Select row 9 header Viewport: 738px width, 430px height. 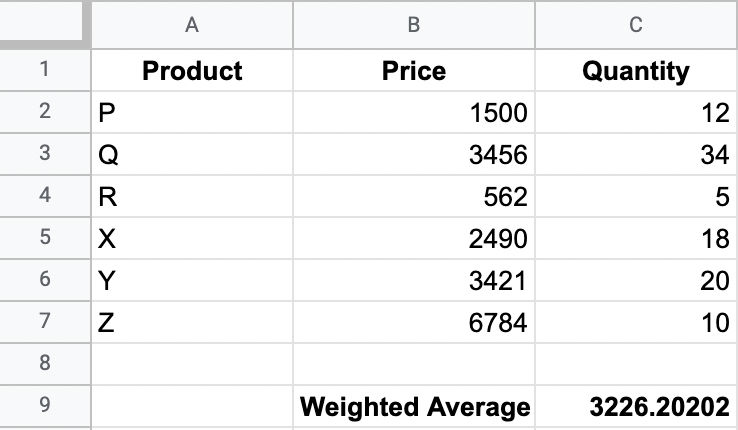click(45, 406)
